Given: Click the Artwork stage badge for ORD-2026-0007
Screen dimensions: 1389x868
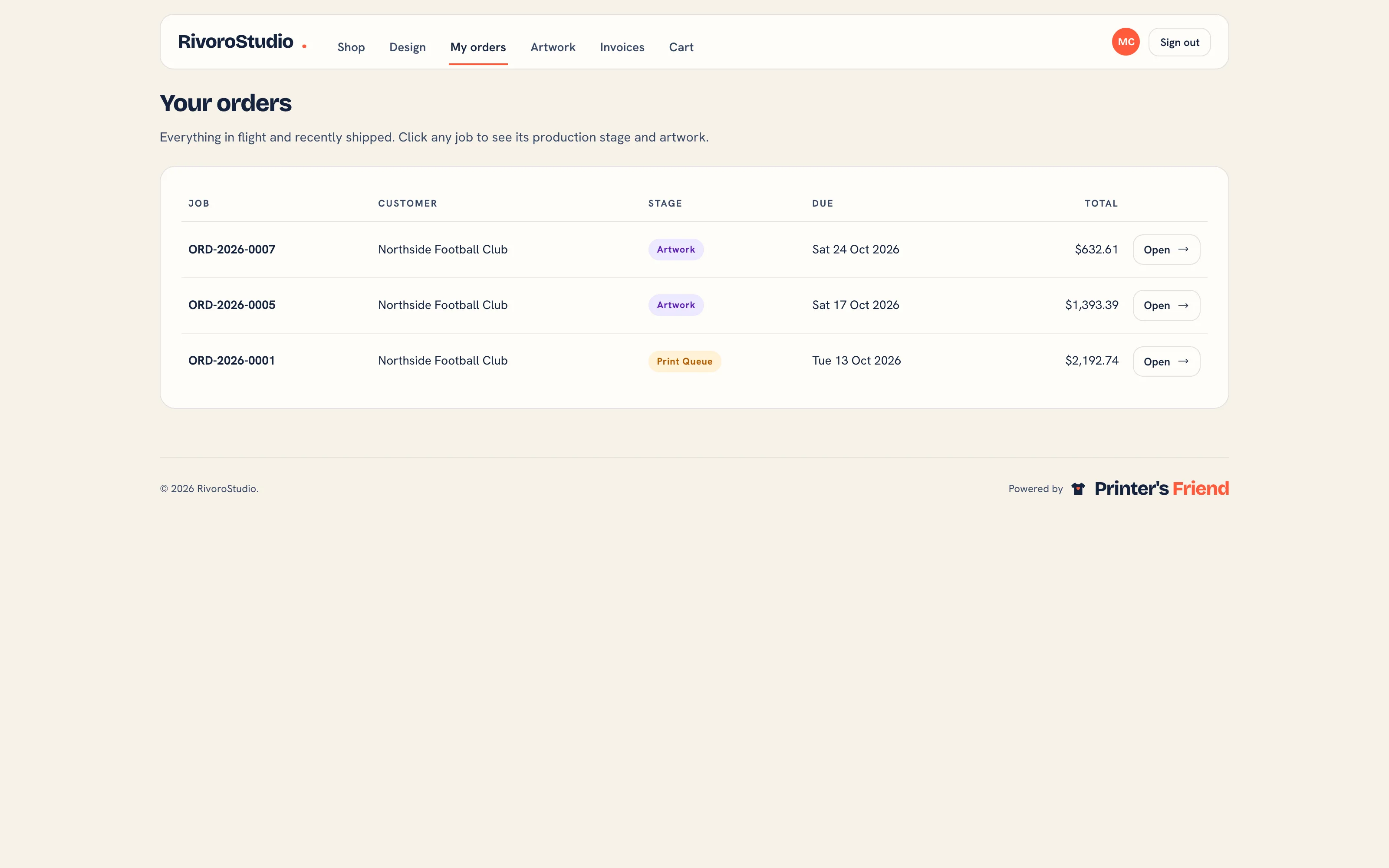Looking at the screenshot, I should coord(676,250).
